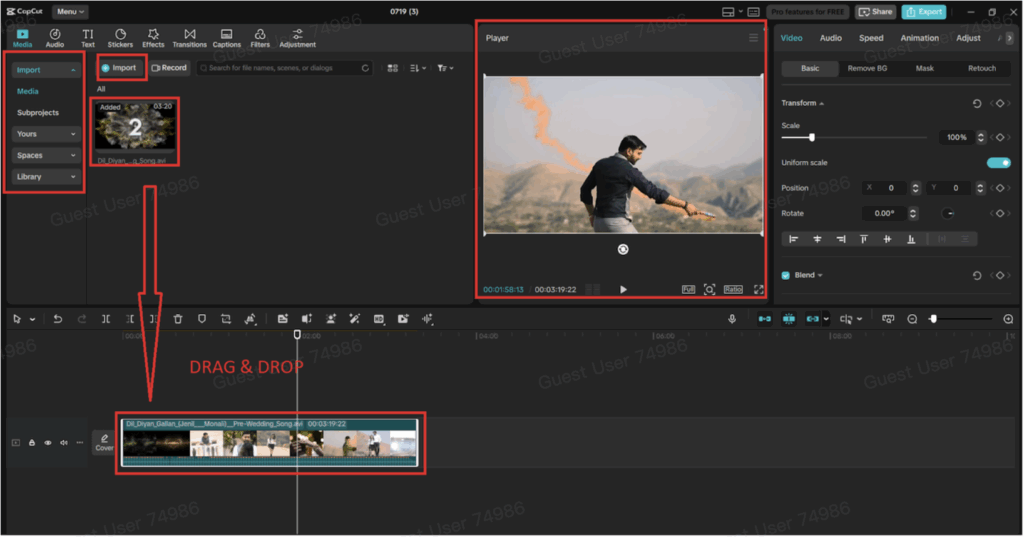Screen dimensions: 1024x537
Task: Toggle track visibility eye icon
Action: [48, 443]
